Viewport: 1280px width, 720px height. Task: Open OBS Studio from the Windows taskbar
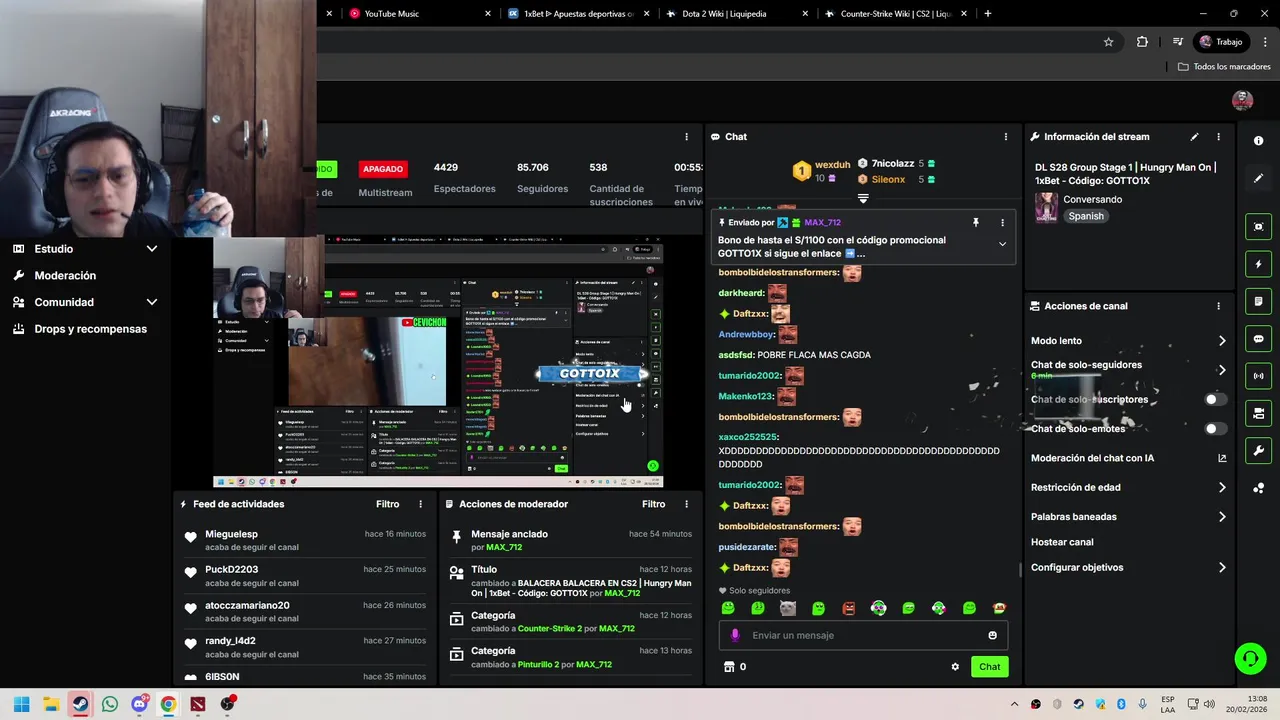228,704
